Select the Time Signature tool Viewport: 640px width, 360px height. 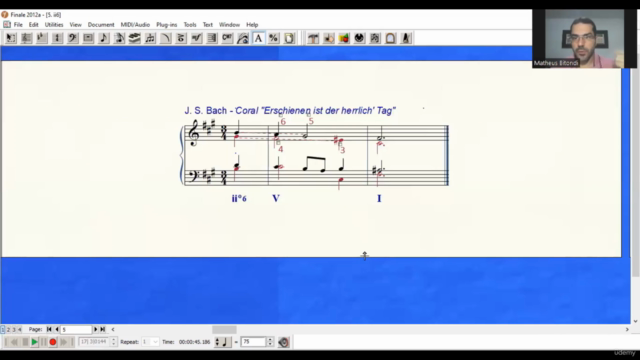(x=57, y=38)
